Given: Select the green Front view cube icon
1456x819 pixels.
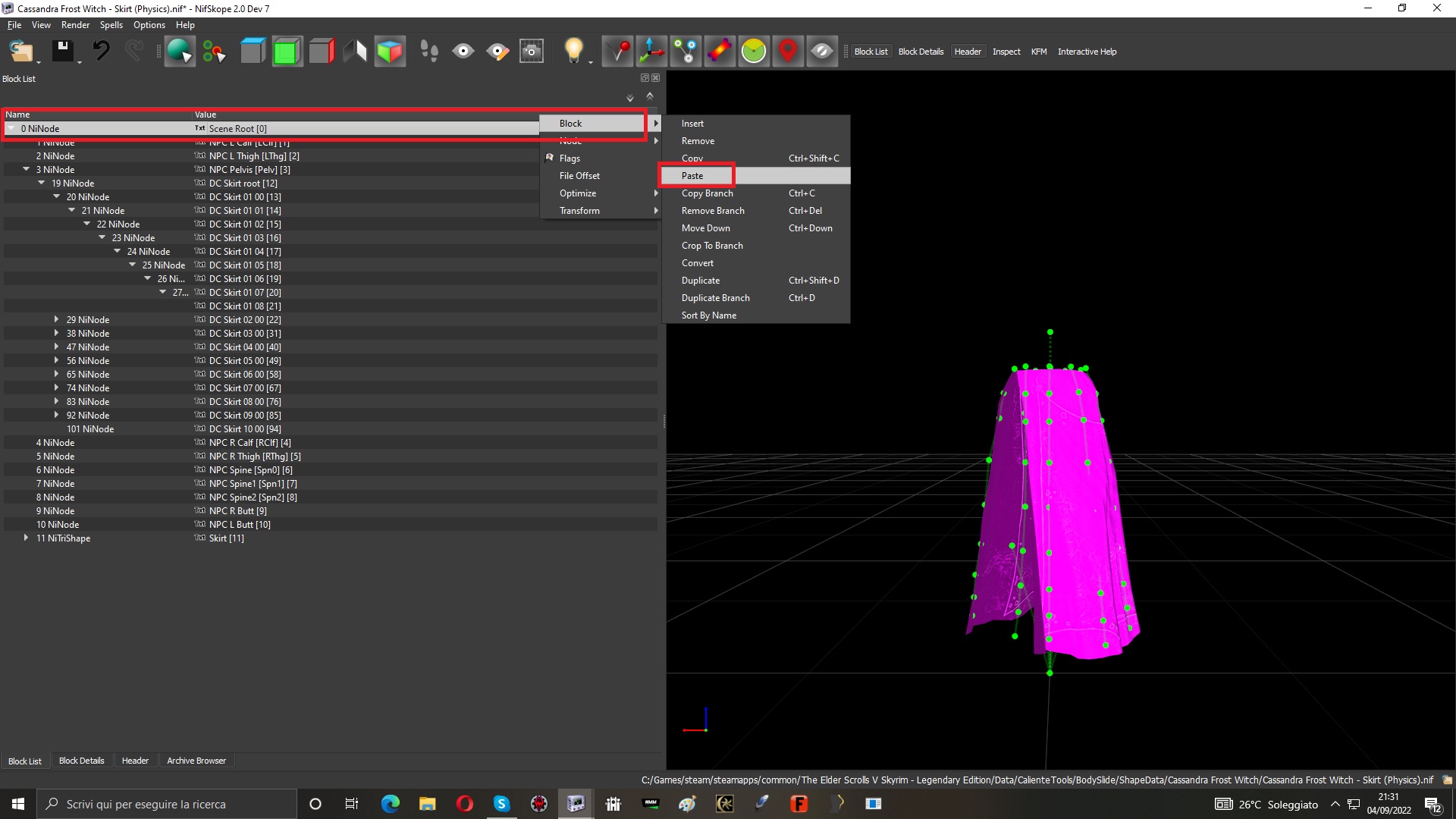Looking at the screenshot, I should point(287,52).
